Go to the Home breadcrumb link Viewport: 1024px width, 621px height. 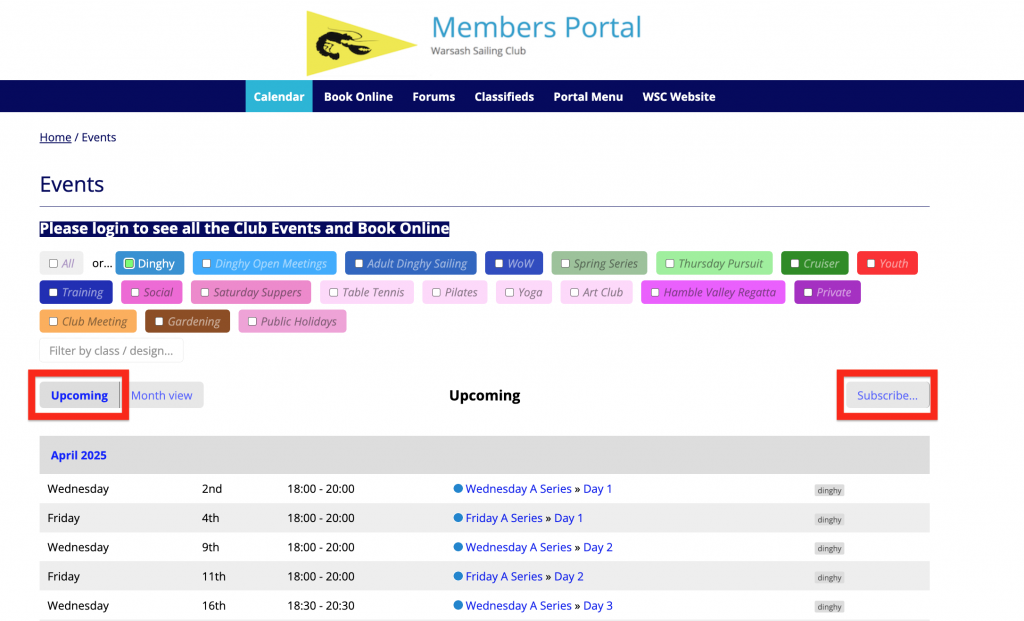55,137
